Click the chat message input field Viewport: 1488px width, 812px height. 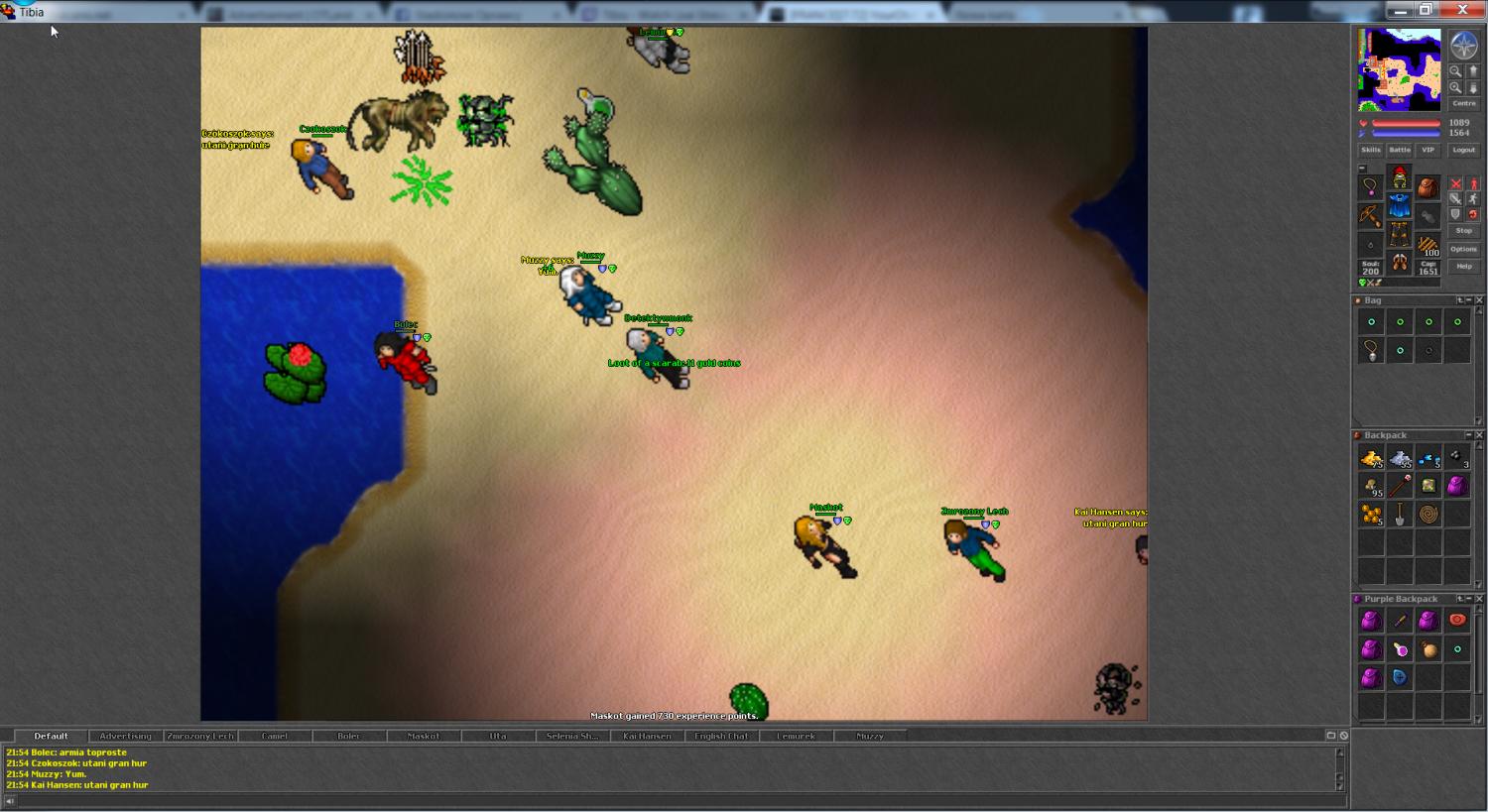point(675,801)
